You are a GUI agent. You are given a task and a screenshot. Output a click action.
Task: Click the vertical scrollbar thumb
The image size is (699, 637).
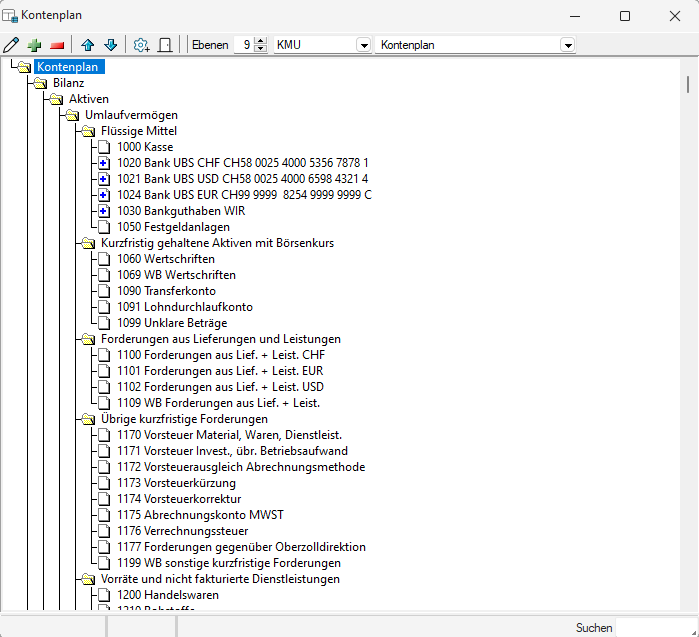688,83
